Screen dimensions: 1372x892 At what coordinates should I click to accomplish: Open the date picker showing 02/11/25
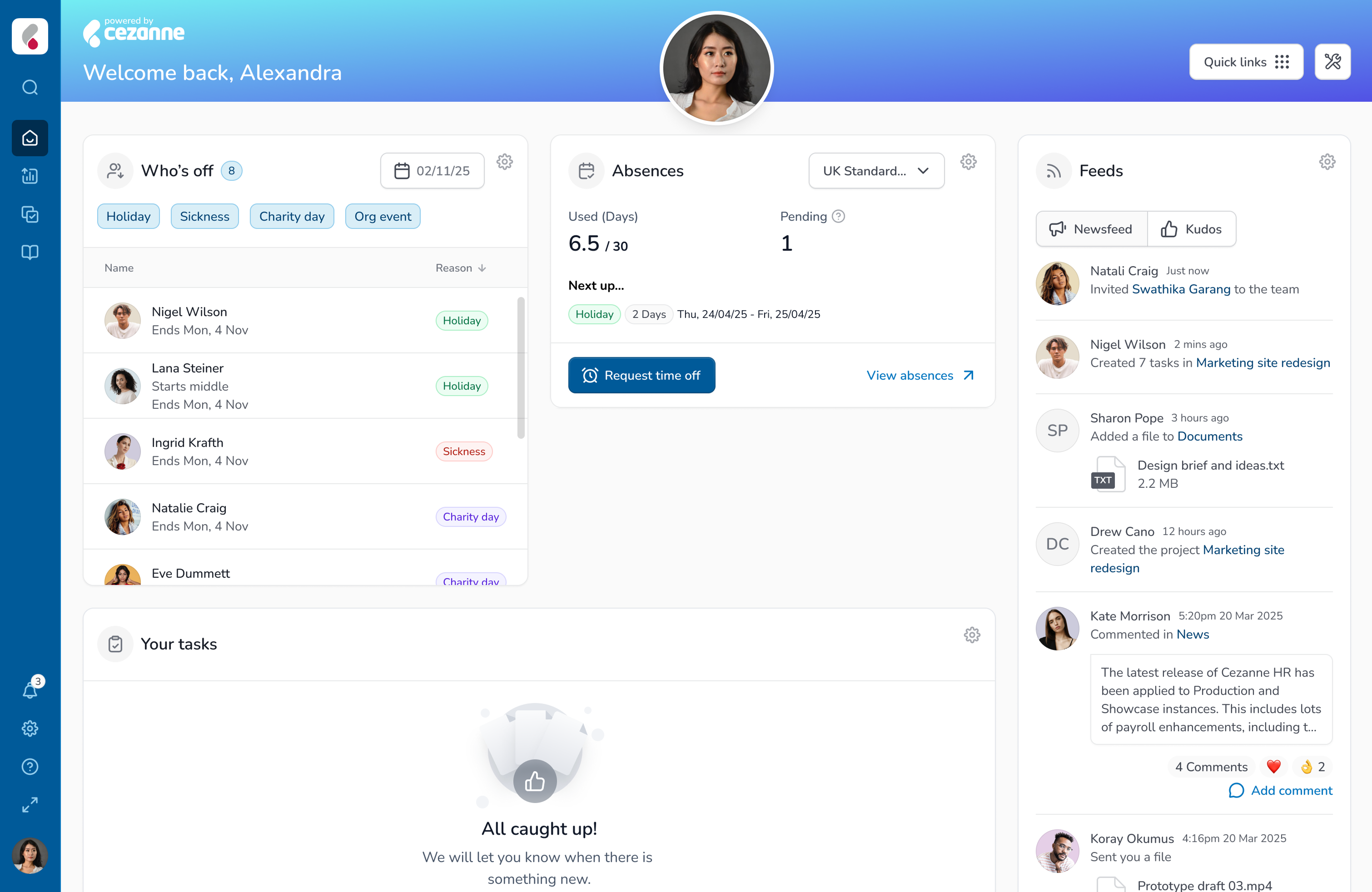(x=432, y=171)
